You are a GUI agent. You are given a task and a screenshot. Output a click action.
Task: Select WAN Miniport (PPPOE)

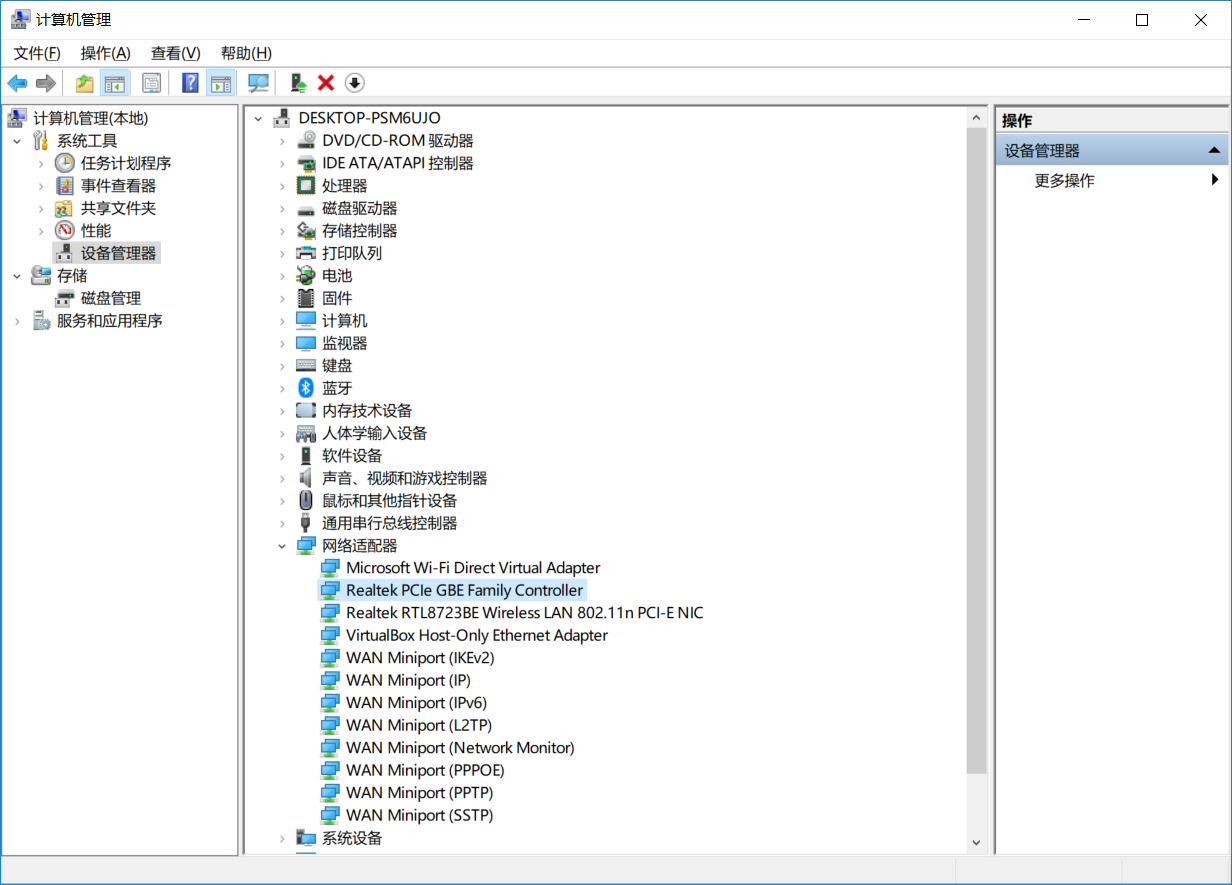(x=425, y=770)
